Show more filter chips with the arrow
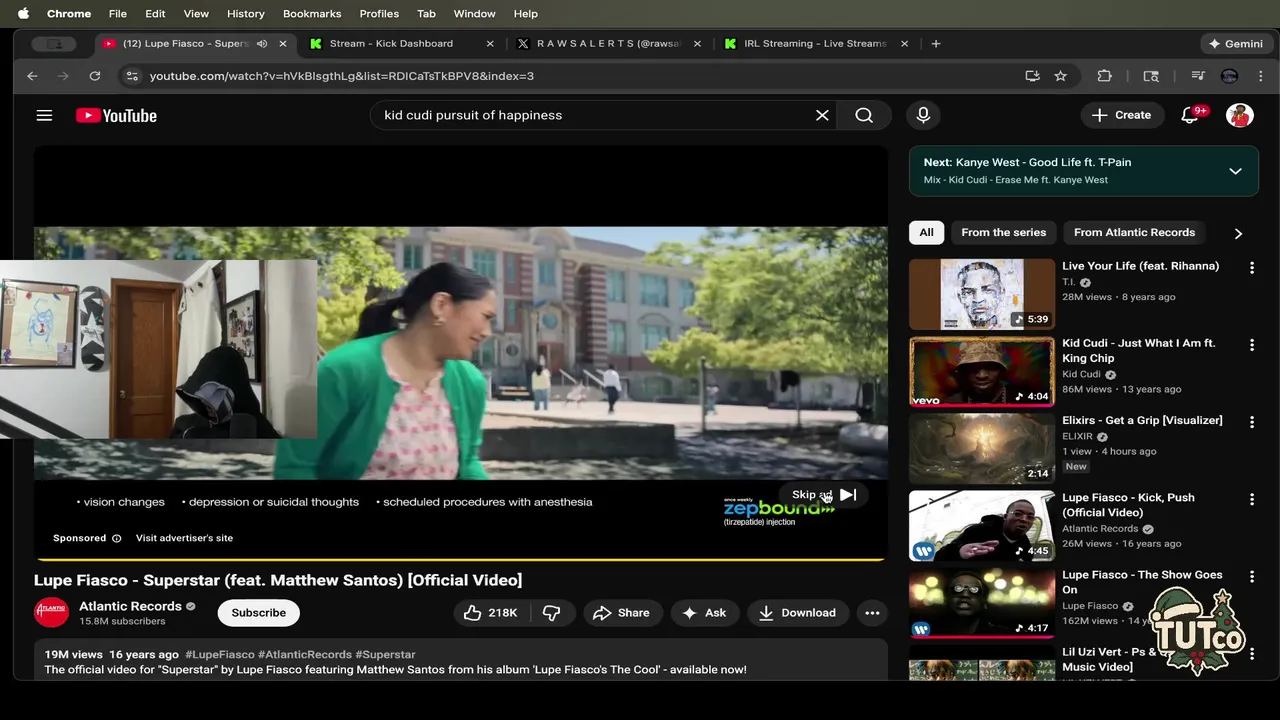This screenshot has height=720, width=1280. 1238,233
